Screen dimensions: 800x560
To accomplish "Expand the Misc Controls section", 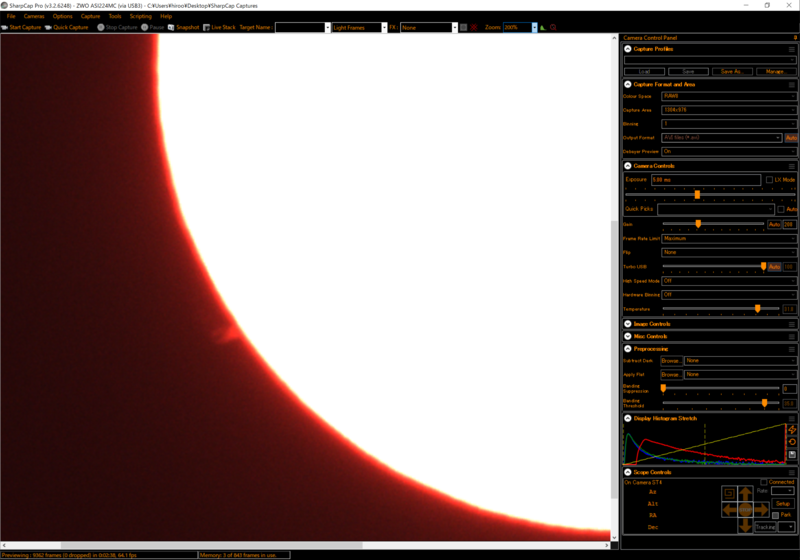I will (x=628, y=337).
